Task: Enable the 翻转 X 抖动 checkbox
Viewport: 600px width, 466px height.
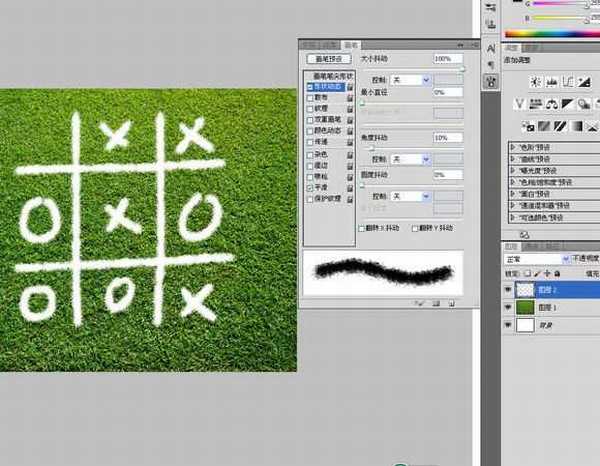Action: tap(362, 229)
